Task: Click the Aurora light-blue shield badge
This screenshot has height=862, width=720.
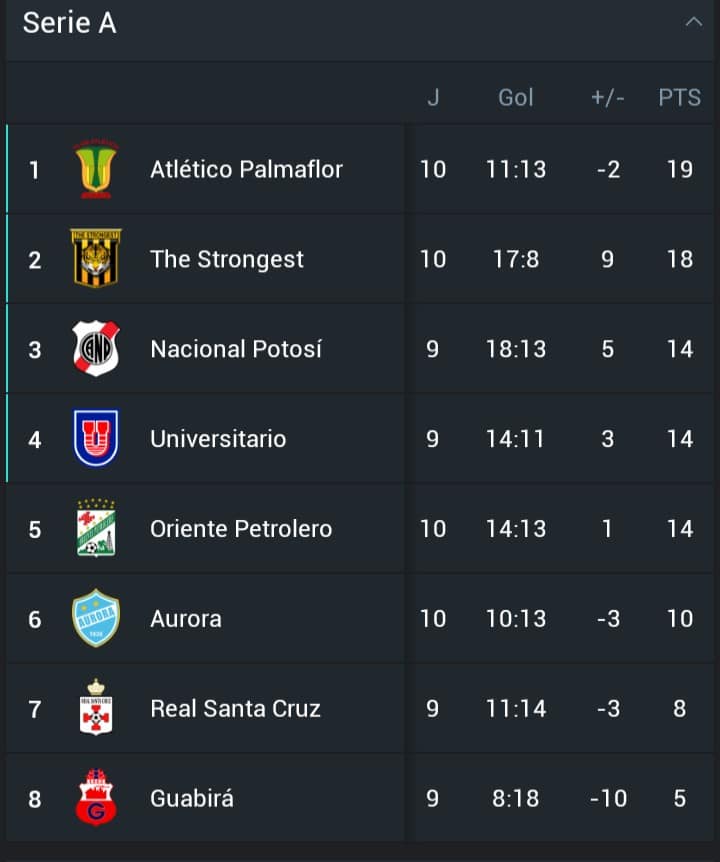Action: (x=96, y=619)
